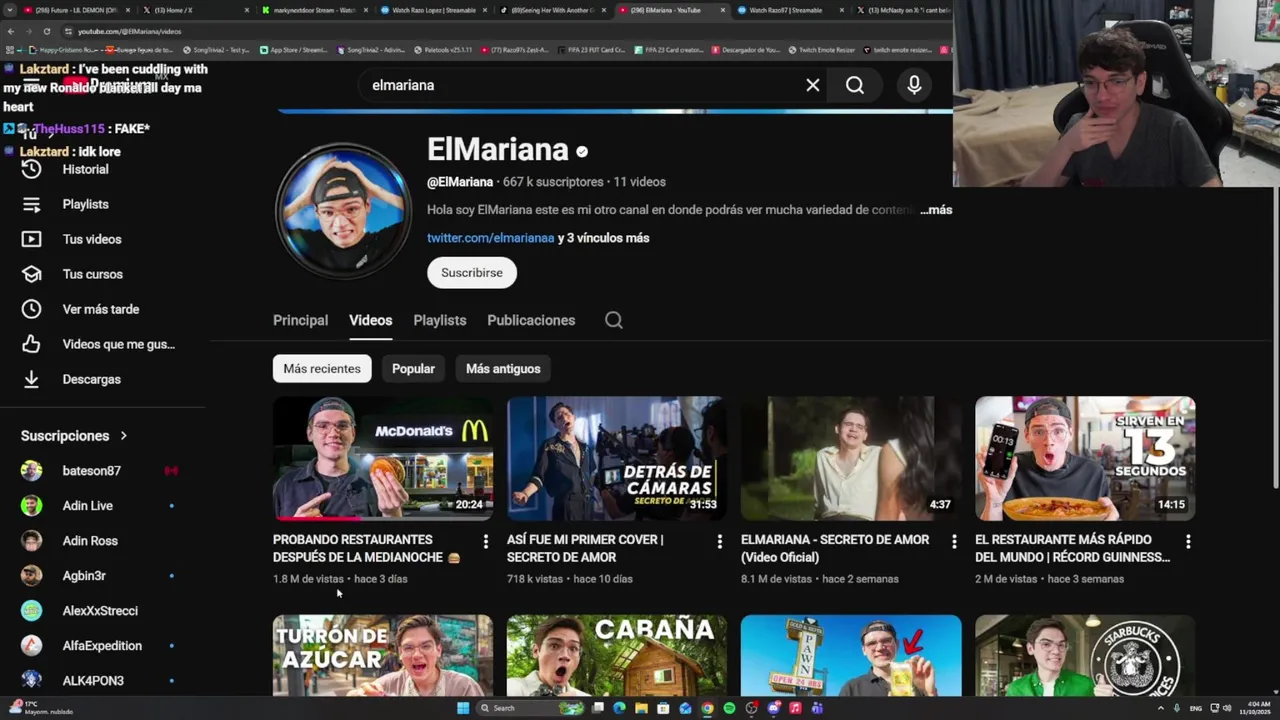
Task: Open the Cabaña video thumbnail
Action: 617,655
